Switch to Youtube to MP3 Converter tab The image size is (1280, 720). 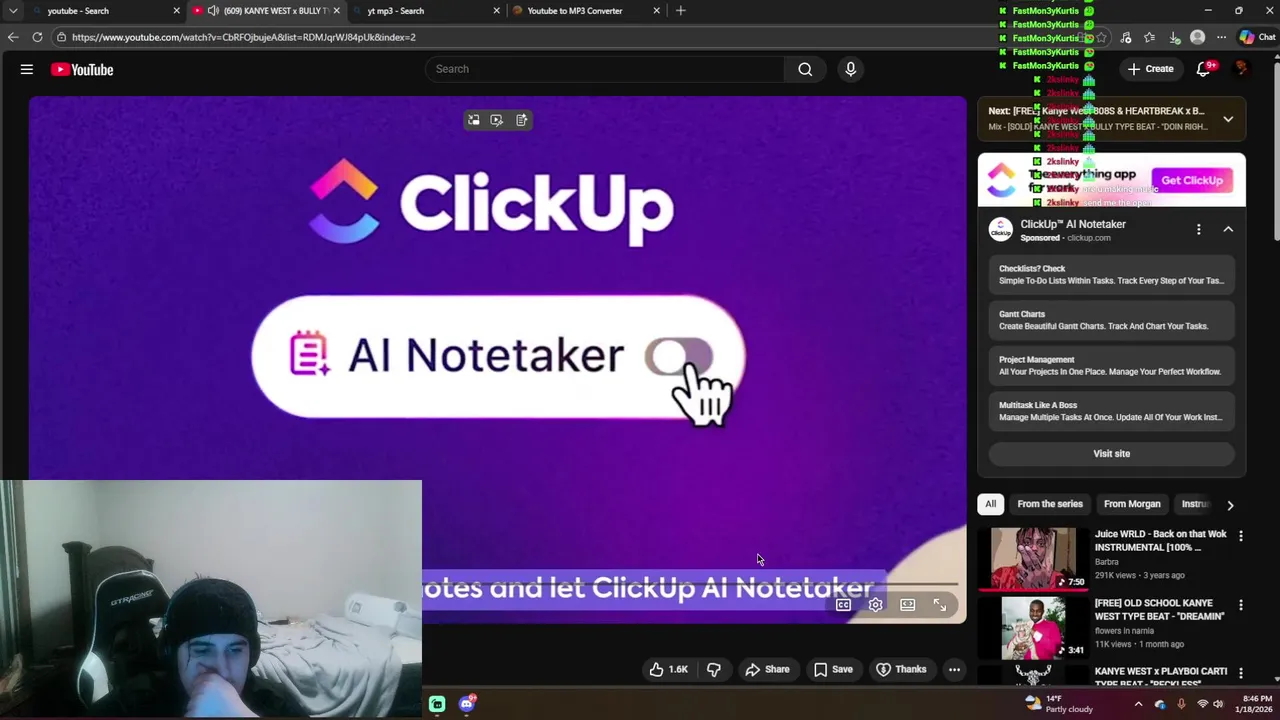tap(585, 11)
